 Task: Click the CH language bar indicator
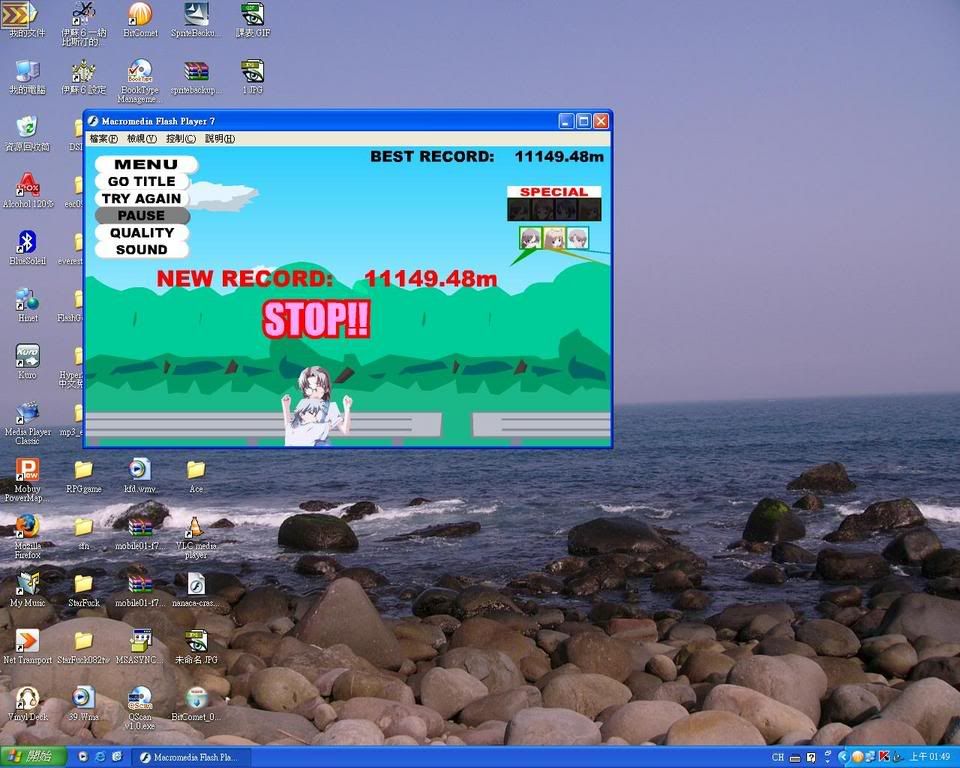point(778,758)
